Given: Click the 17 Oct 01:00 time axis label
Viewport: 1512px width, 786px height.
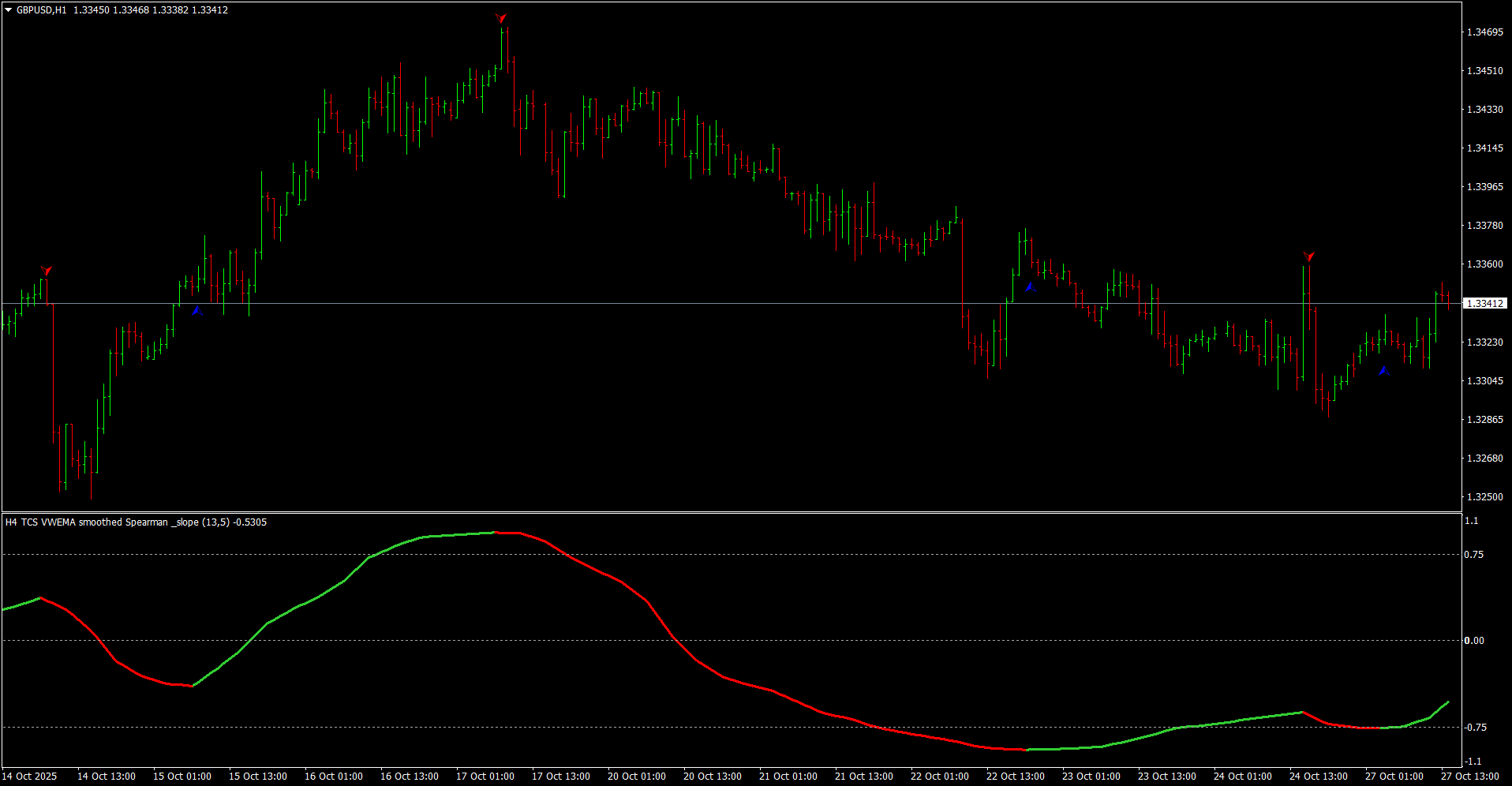Looking at the screenshot, I should (485, 777).
